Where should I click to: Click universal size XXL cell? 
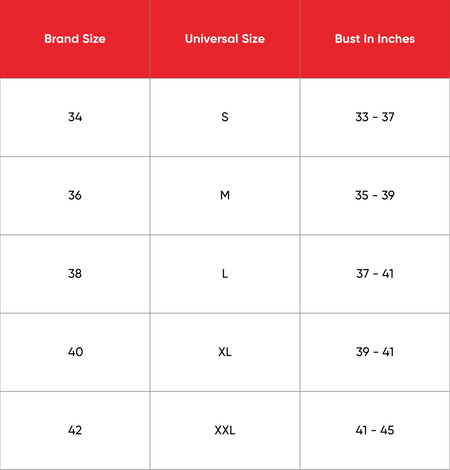click(x=225, y=431)
